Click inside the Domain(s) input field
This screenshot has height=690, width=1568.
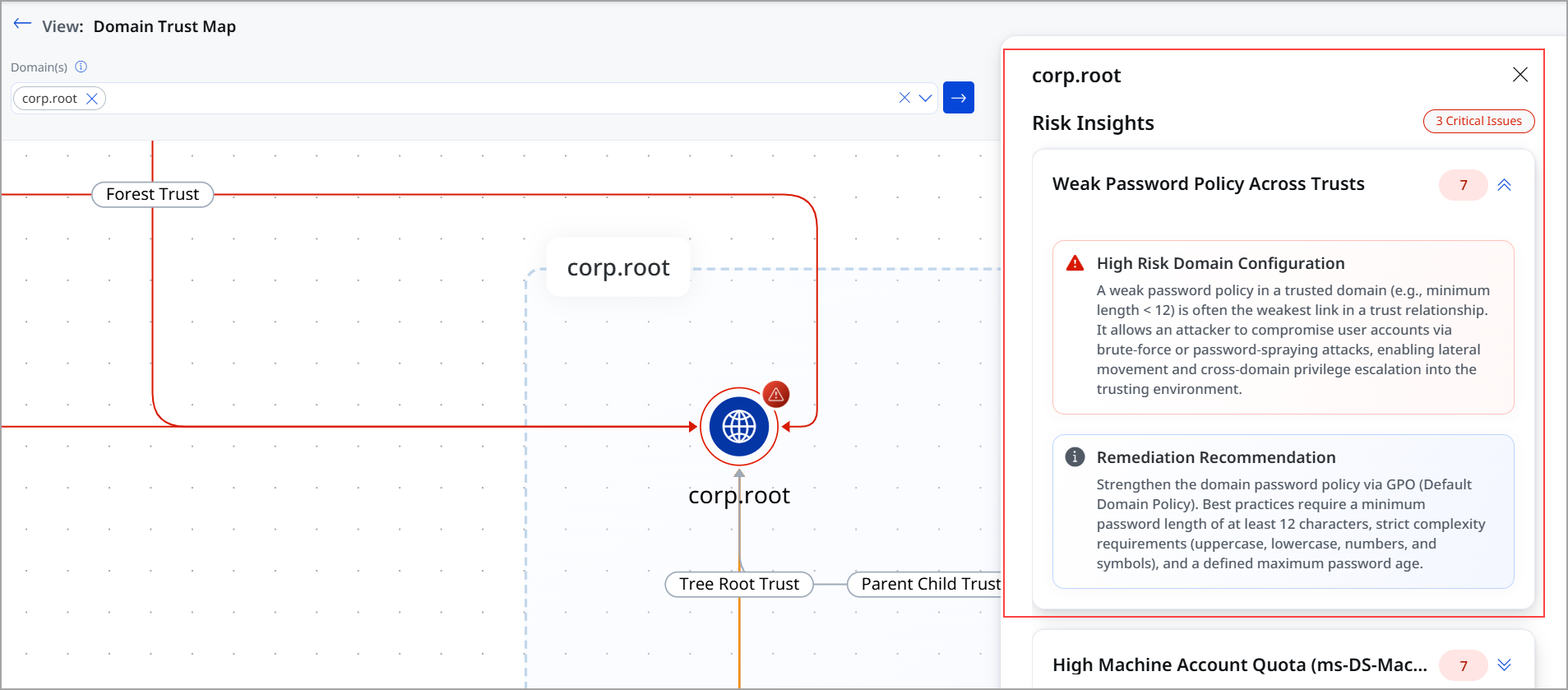(474, 98)
